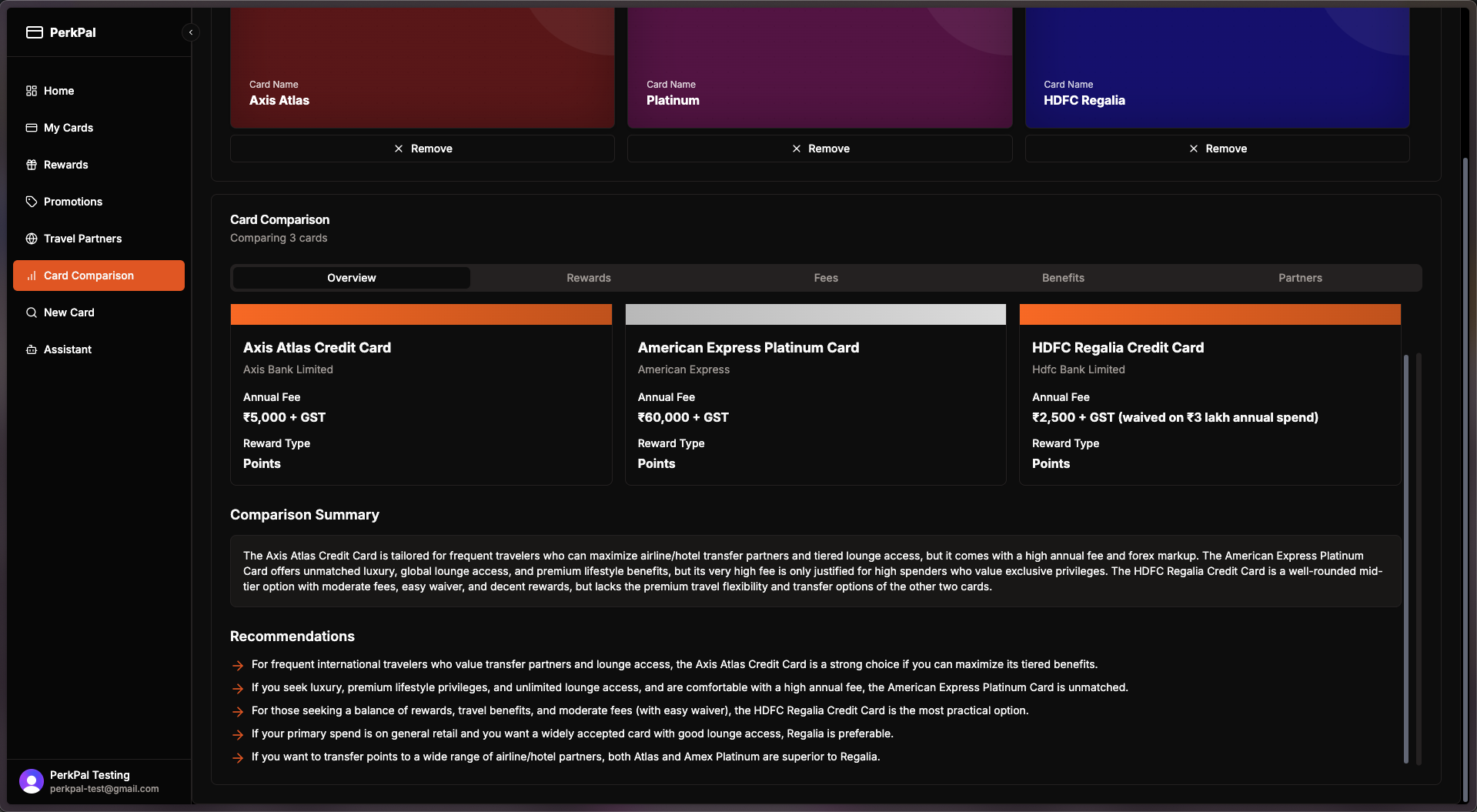The height and width of the screenshot is (812, 1477).
Task: Click the Comparison Summary heading
Action: click(305, 515)
